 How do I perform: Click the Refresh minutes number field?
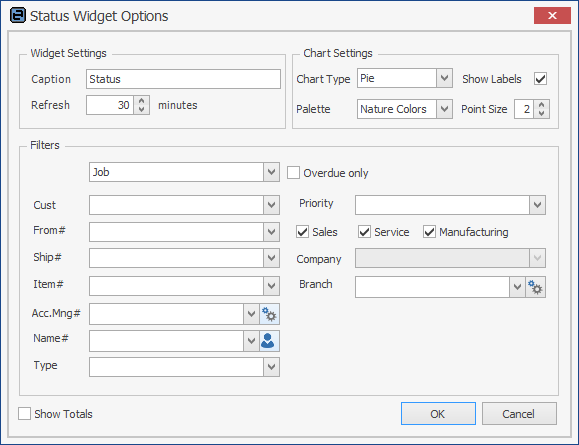pos(110,105)
